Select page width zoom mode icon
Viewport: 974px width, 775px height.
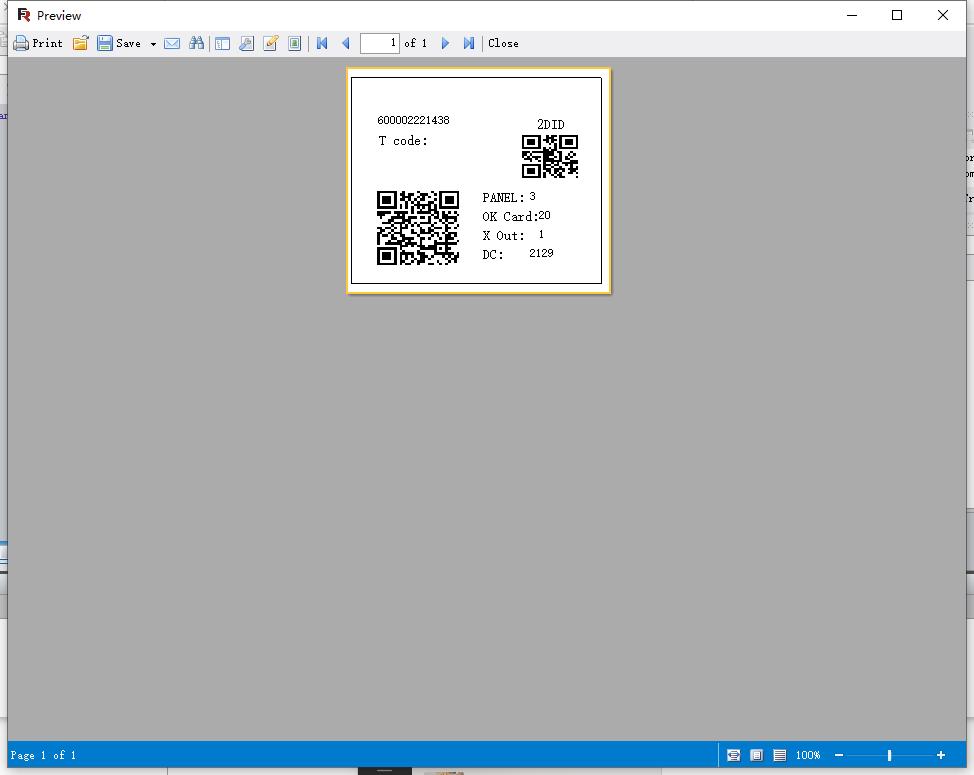(x=733, y=755)
